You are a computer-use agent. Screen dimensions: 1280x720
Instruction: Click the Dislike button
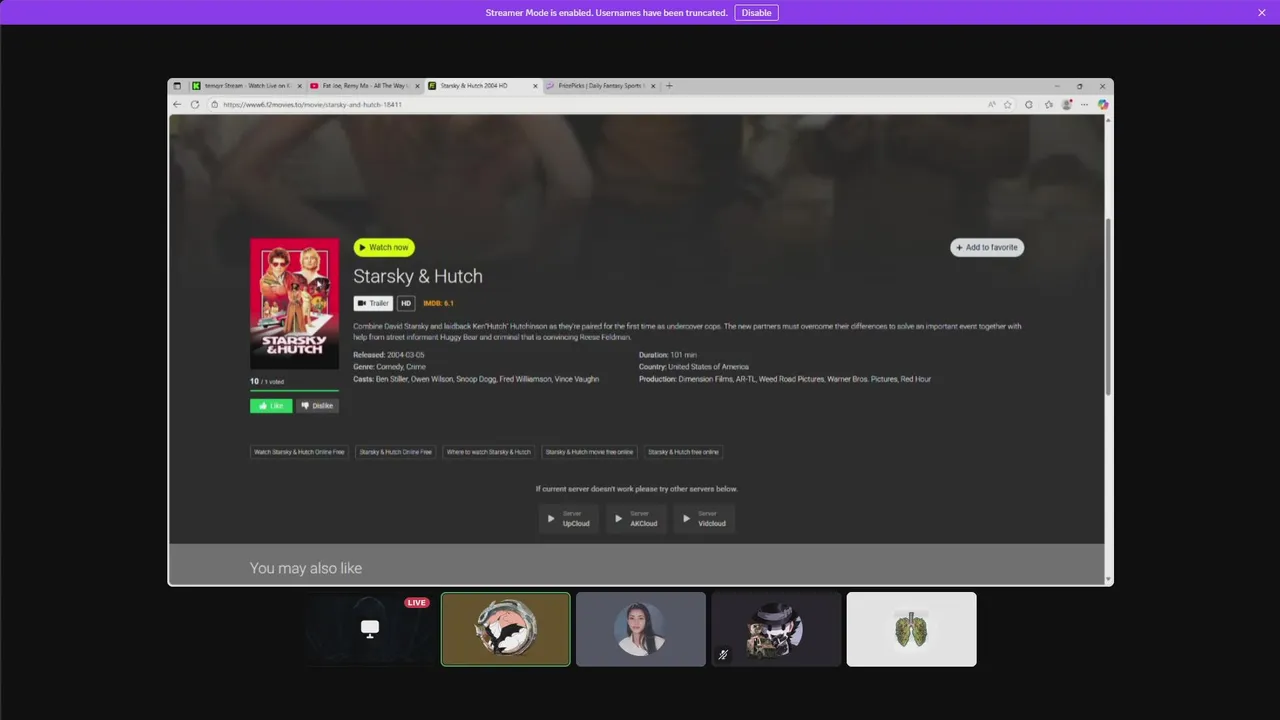pyautogui.click(x=317, y=406)
